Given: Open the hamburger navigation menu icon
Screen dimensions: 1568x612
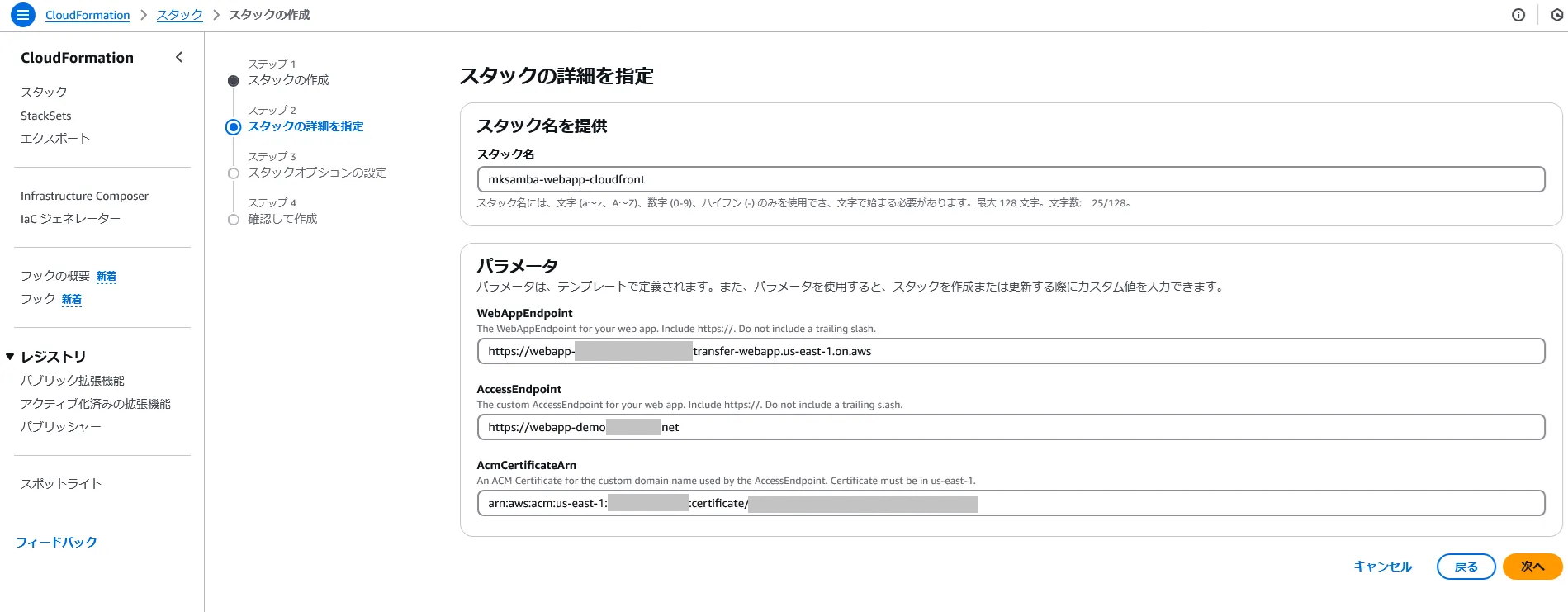Looking at the screenshot, I should [x=23, y=15].
